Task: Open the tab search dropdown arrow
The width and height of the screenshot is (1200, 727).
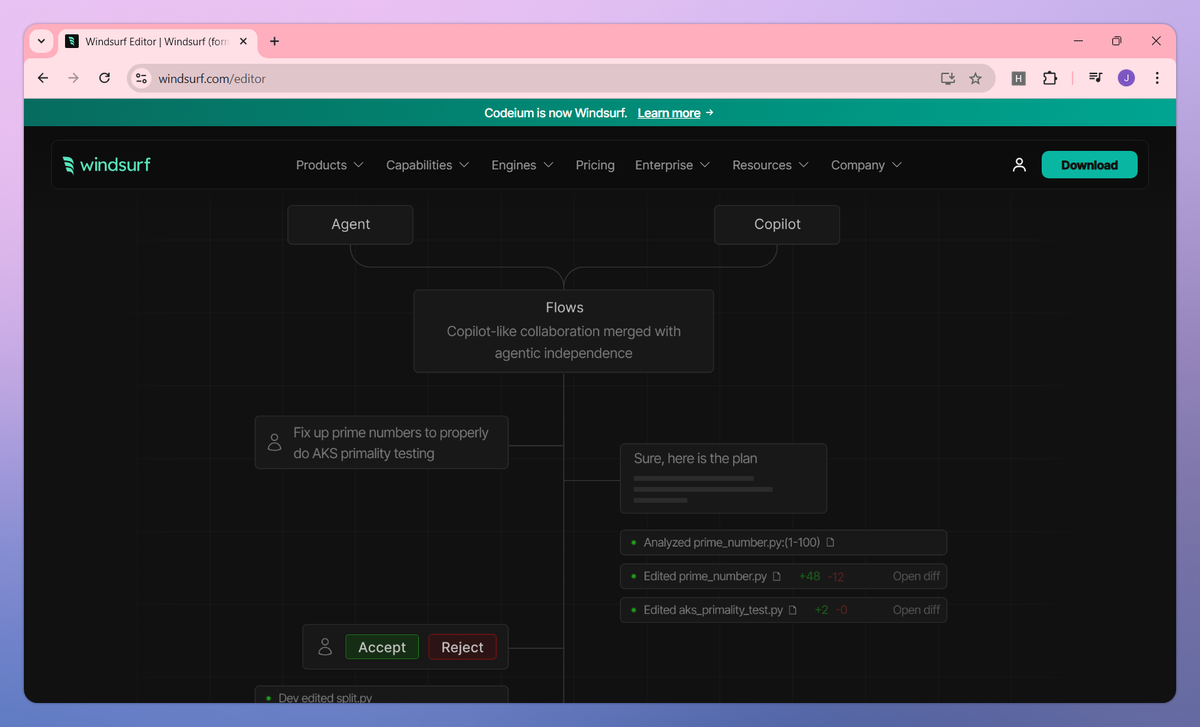Action: click(41, 41)
